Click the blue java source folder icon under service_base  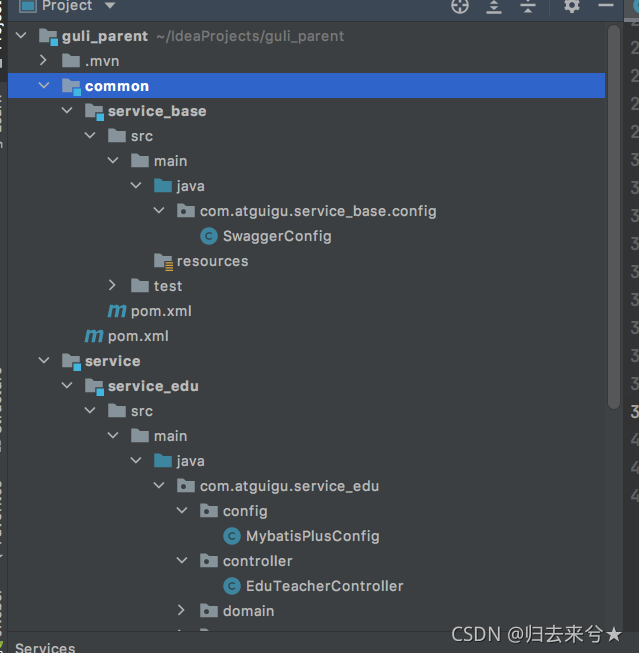point(163,186)
